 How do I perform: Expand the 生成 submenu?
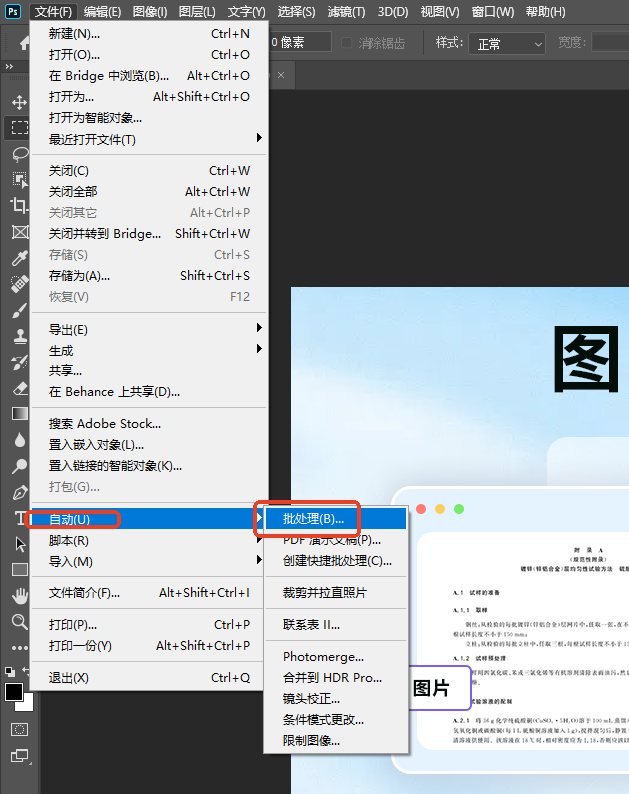click(x=149, y=350)
